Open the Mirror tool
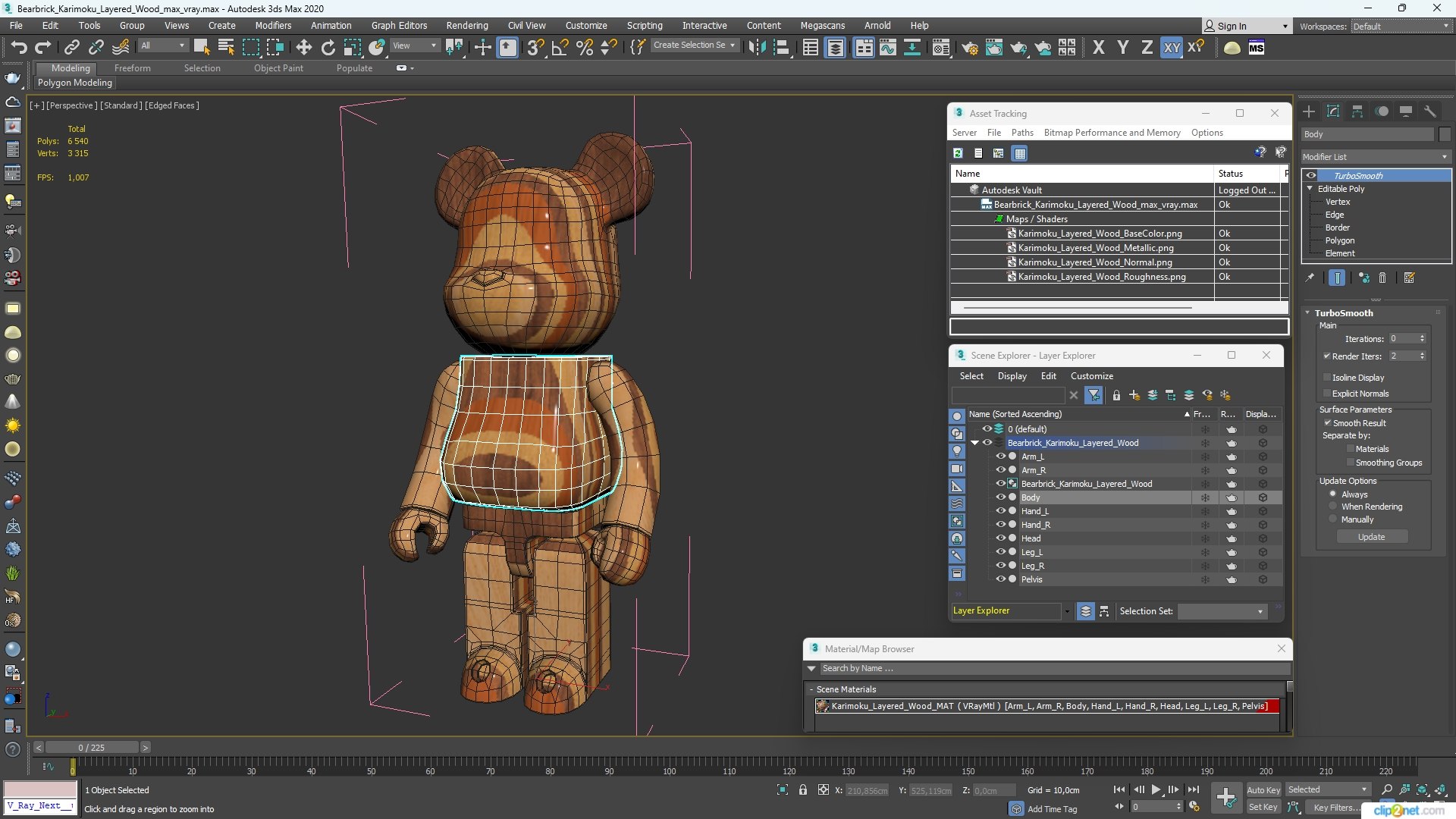Viewport: 1456px width, 819px height. [756, 47]
